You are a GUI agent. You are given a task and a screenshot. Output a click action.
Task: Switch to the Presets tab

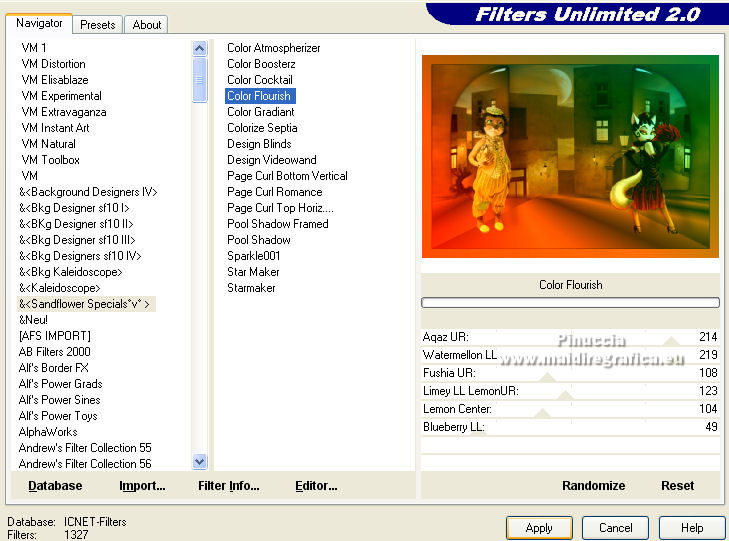97,25
